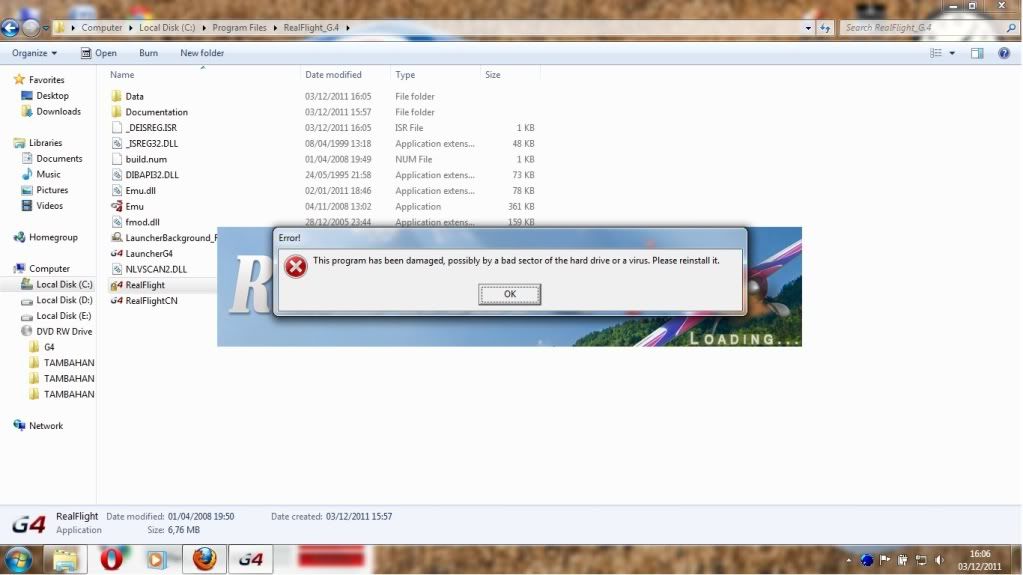
Task: Open recent locations dropdown beside forward arrow
Action: click(x=46, y=28)
